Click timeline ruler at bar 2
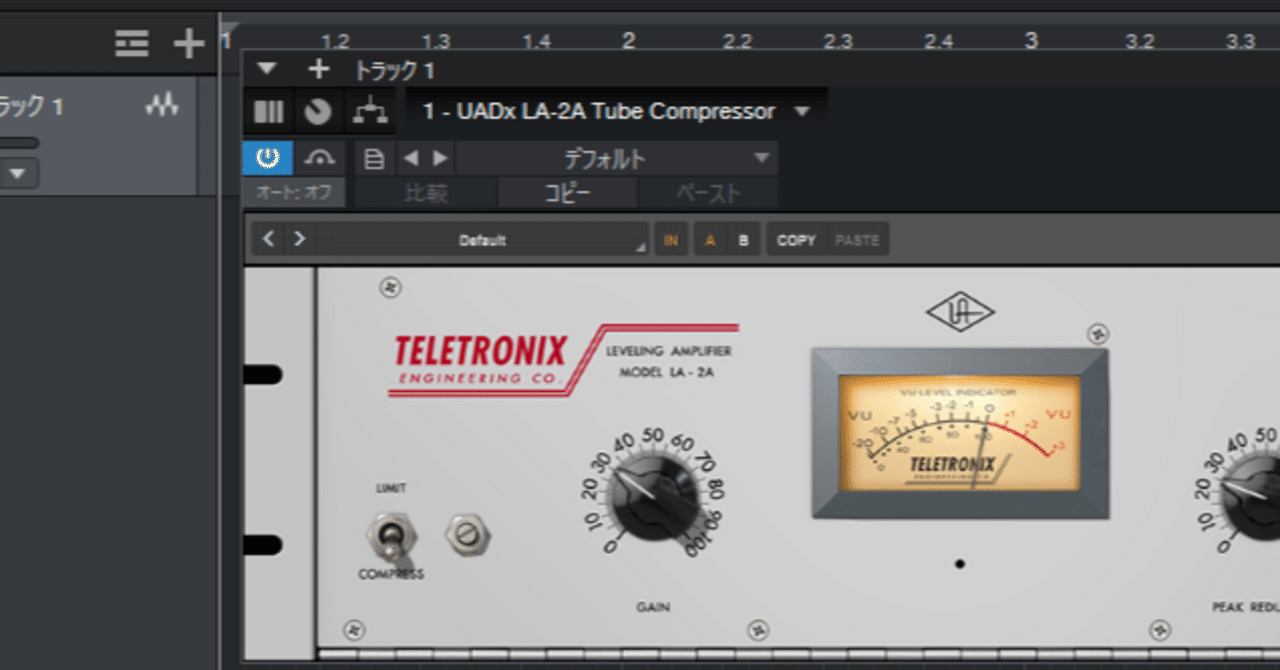The height and width of the screenshot is (670, 1280). pyautogui.click(x=629, y=40)
